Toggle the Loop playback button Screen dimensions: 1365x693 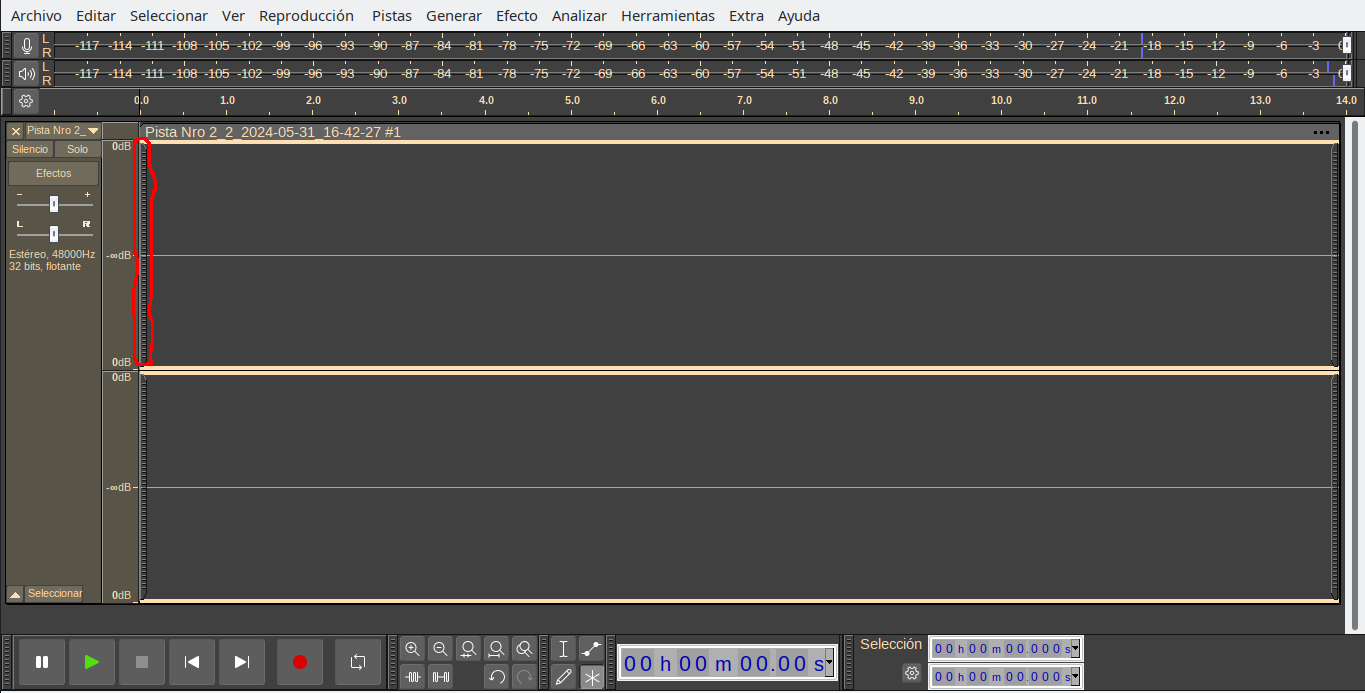(x=358, y=662)
